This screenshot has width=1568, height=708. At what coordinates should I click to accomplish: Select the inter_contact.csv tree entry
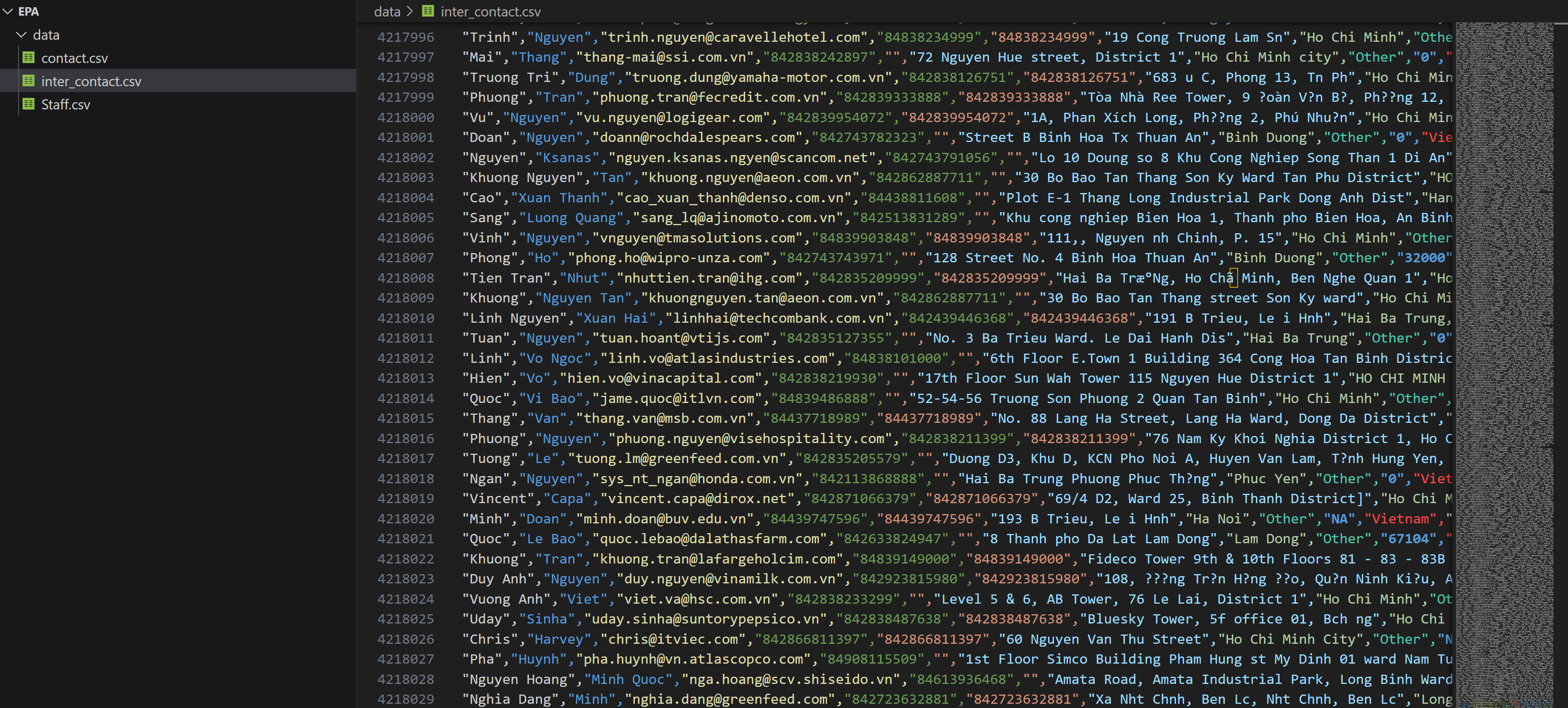(91, 81)
